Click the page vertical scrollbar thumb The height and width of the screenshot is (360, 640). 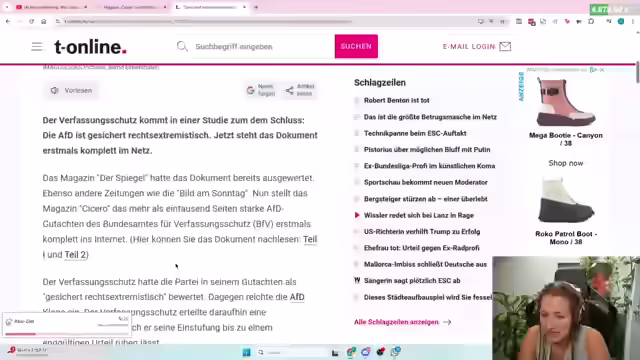[x=638, y=73]
